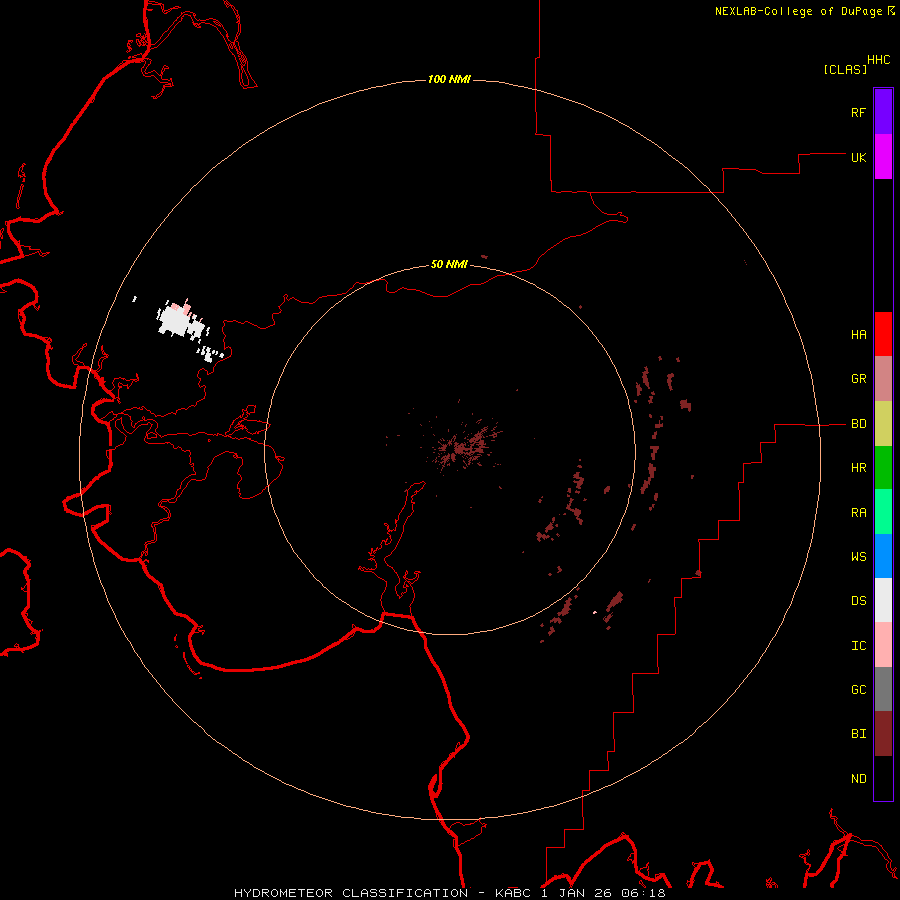The image size is (900, 900).
Task: Click the BI brown legend swatch
Action: [x=883, y=734]
